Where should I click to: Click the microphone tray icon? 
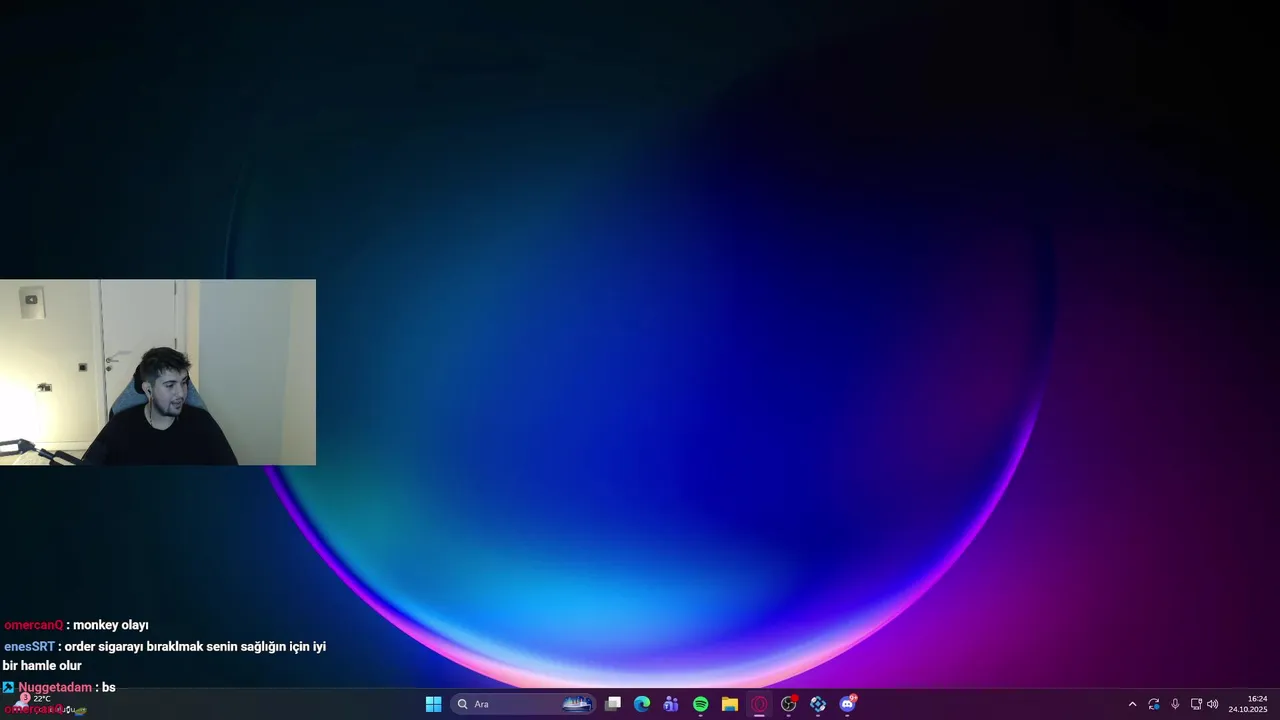1175,704
